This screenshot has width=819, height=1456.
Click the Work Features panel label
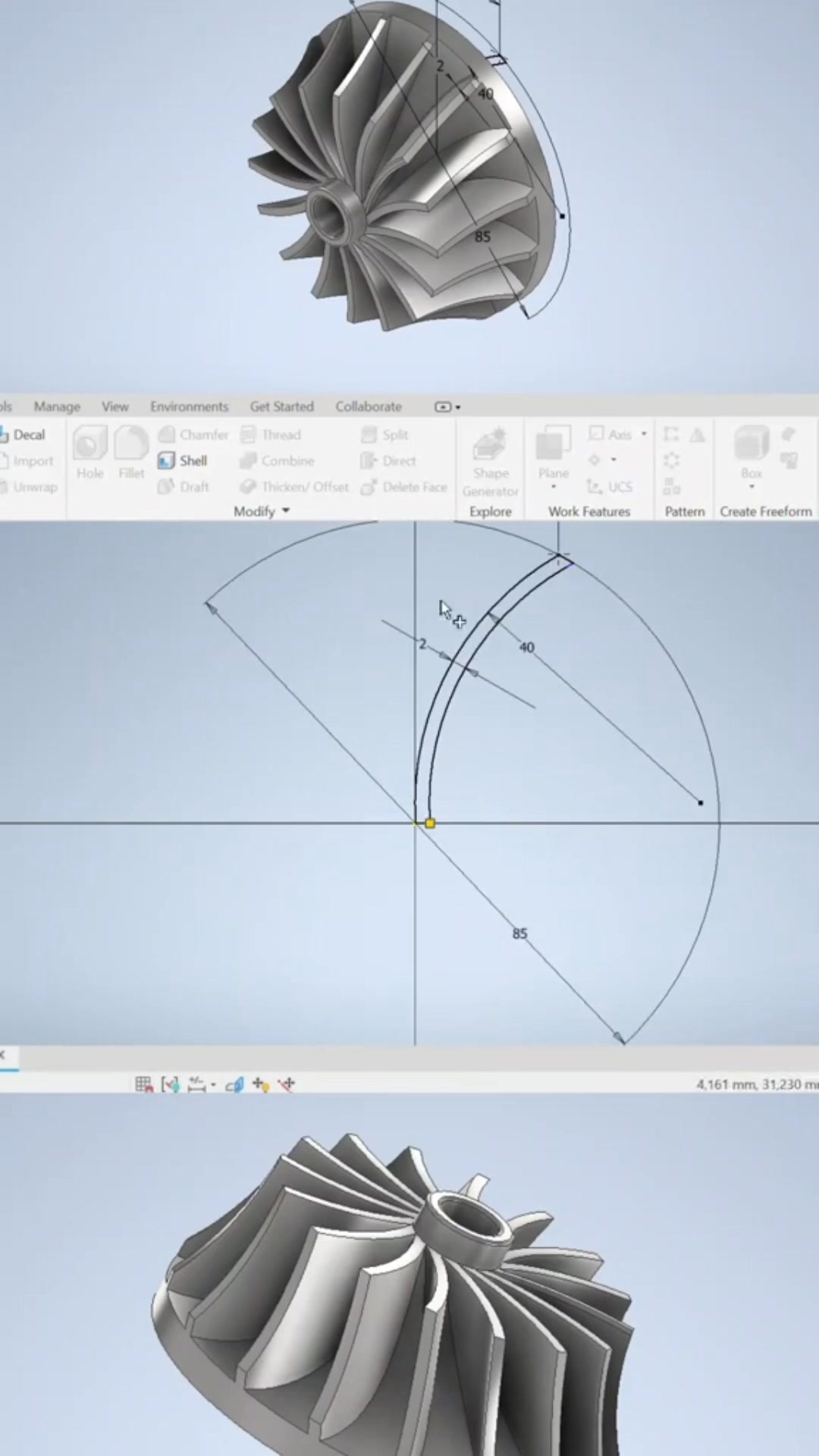[589, 512]
